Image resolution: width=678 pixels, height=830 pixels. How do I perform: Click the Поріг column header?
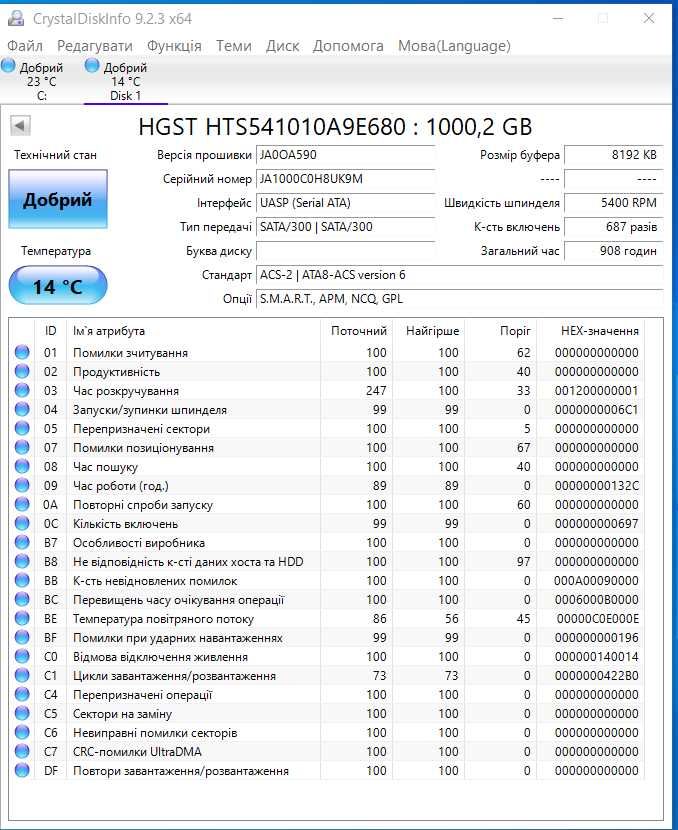501,331
